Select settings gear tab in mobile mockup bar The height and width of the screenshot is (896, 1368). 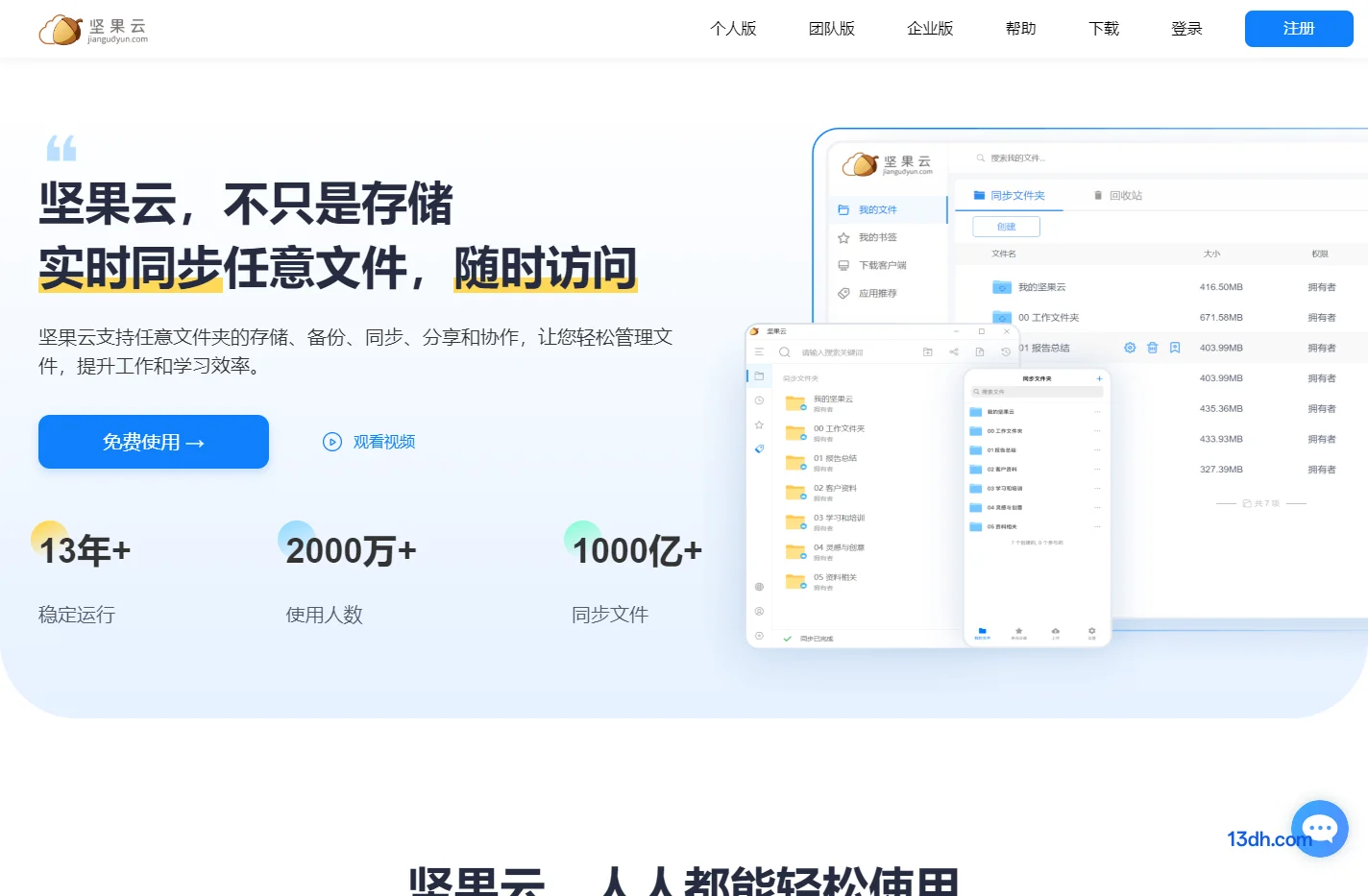[x=1091, y=633]
